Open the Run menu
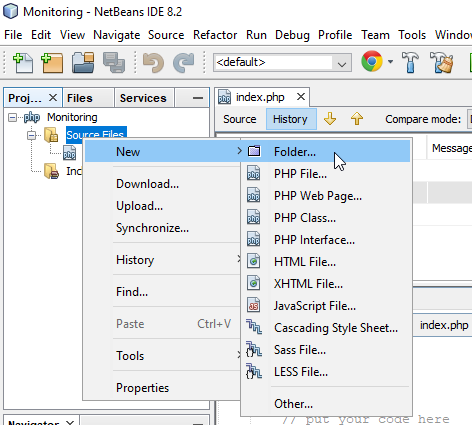Viewport: 472px width, 425px height. click(x=256, y=35)
